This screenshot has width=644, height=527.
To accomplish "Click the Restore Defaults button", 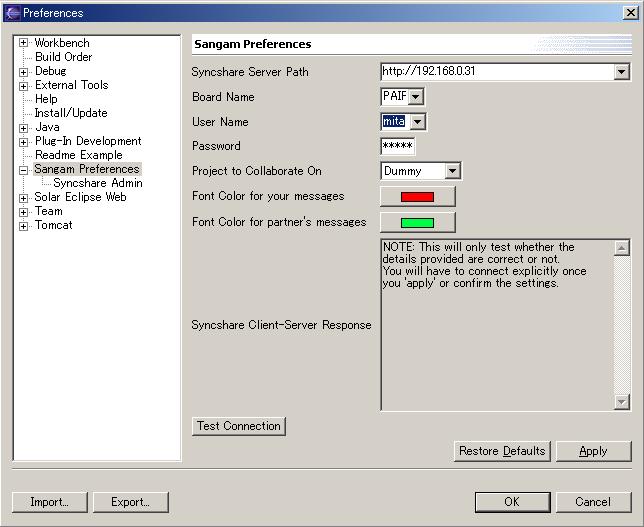I will 502,451.
